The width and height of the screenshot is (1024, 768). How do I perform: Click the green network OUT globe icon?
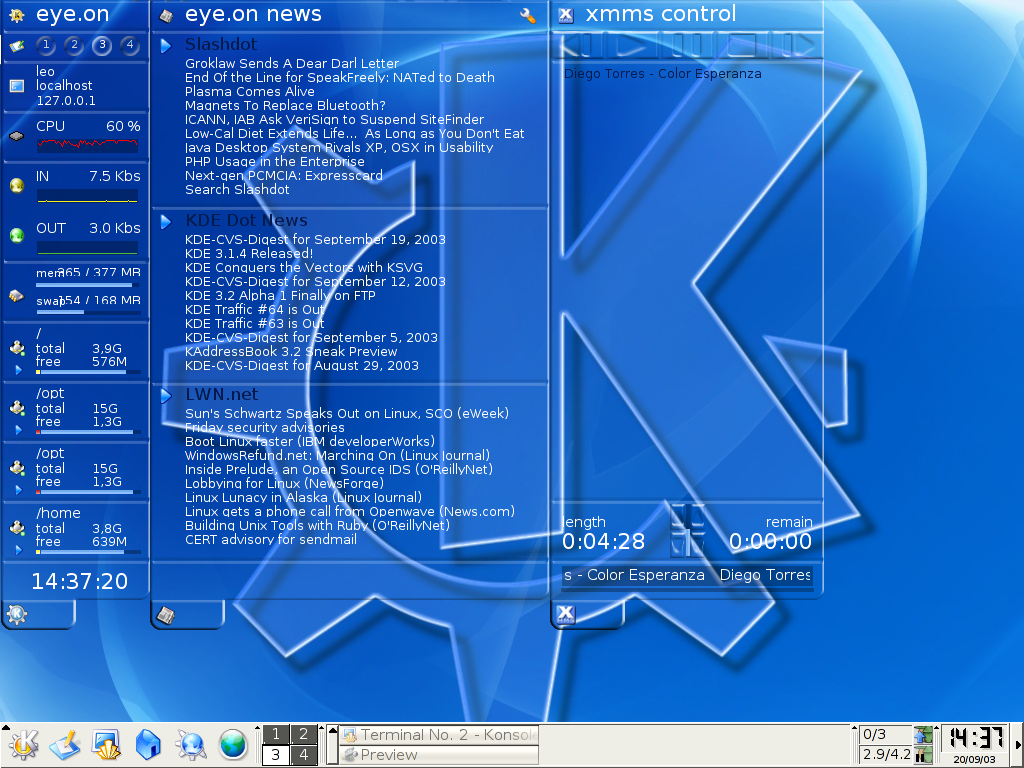pyautogui.click(x=17, y=235)
